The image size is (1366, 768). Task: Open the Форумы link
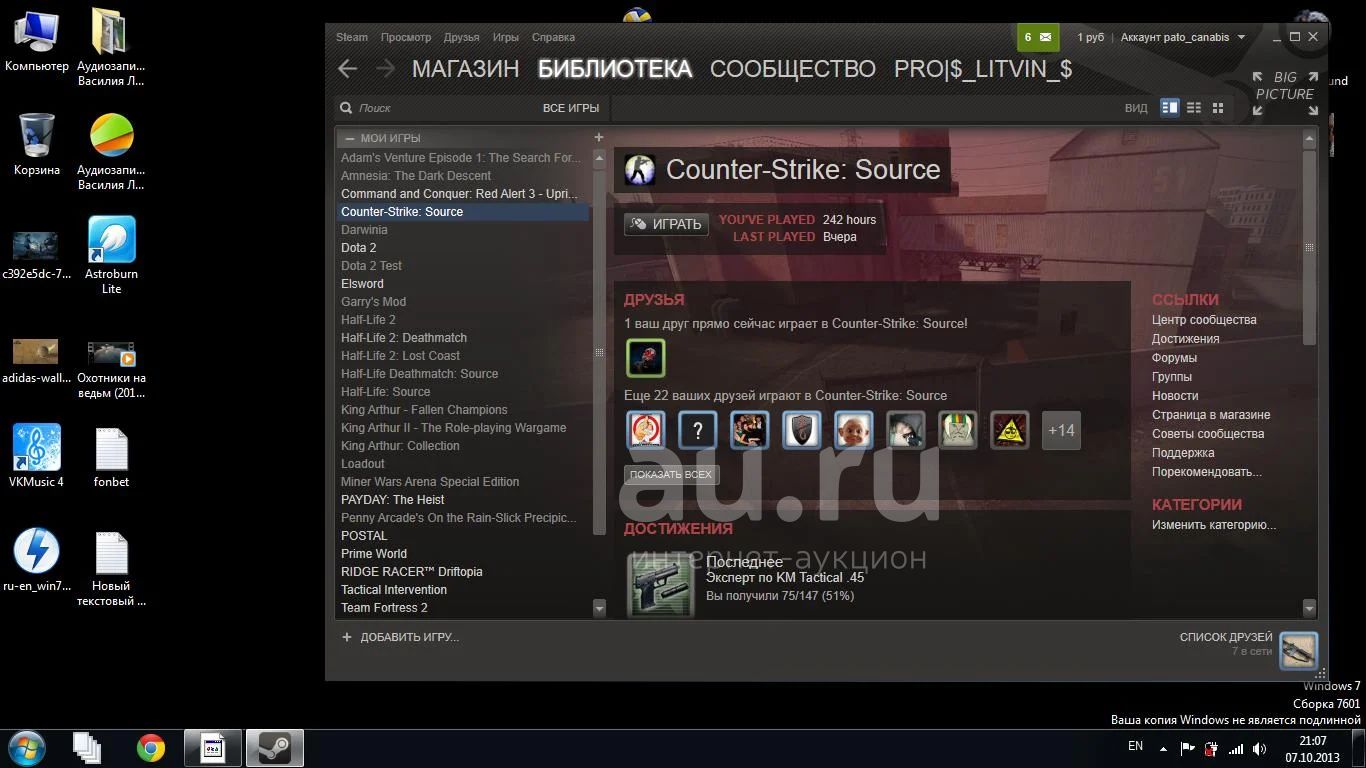pyautogui.click(x=1174, y=358)
